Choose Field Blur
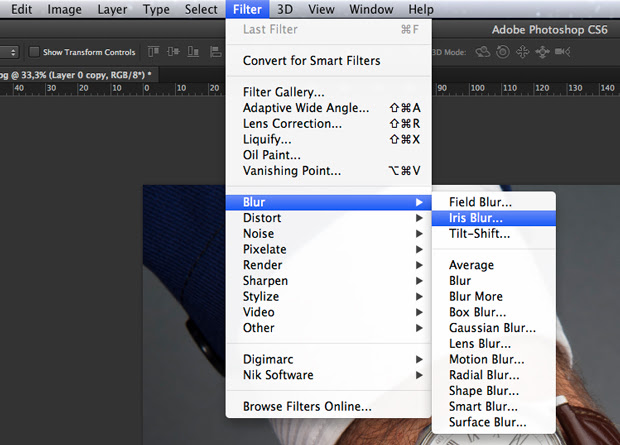This screenshot has width=620, height=445. [x=494, y=202]
